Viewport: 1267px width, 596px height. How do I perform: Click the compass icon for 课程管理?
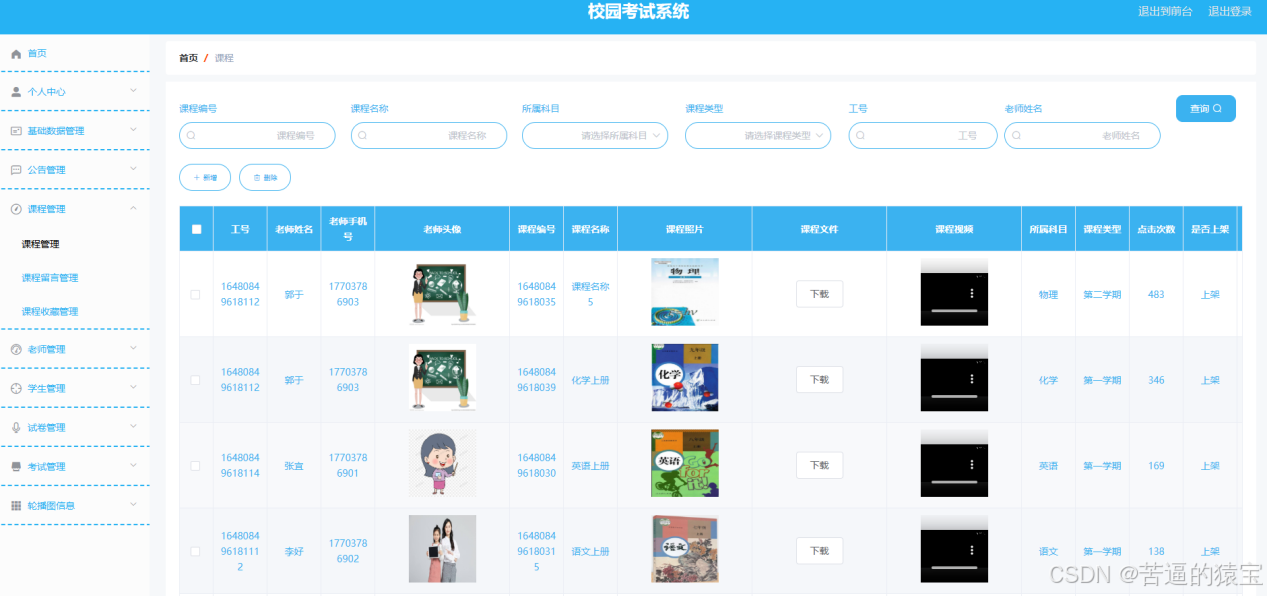16,209
